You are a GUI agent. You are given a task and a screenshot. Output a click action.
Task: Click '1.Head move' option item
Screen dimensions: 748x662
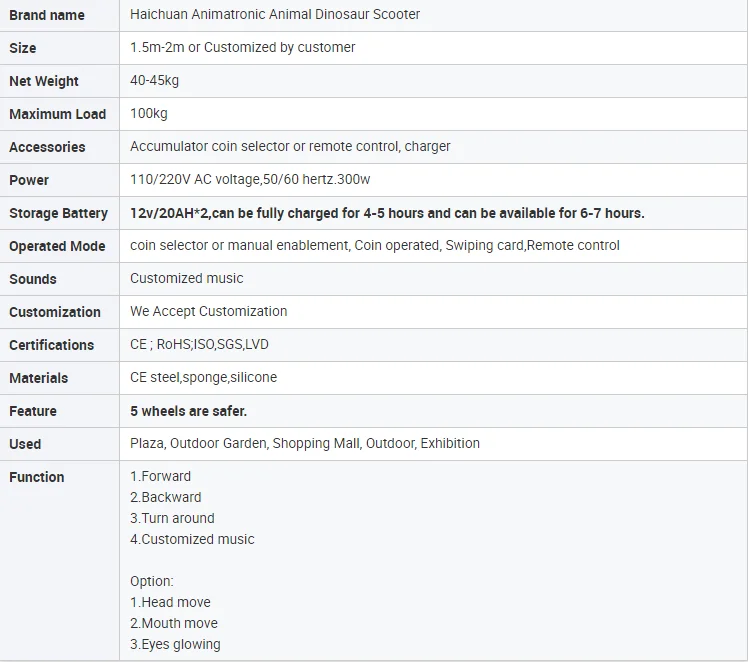point(170,602)
